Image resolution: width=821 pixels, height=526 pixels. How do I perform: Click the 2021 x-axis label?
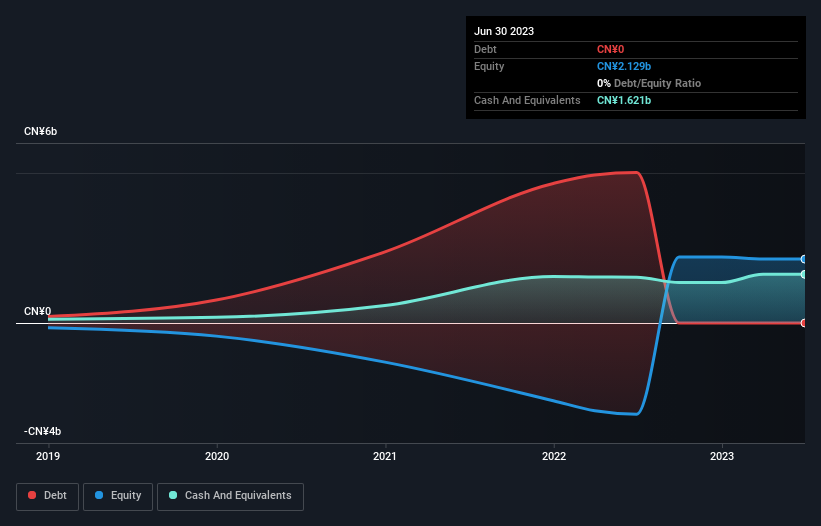(x=385, y=456)
